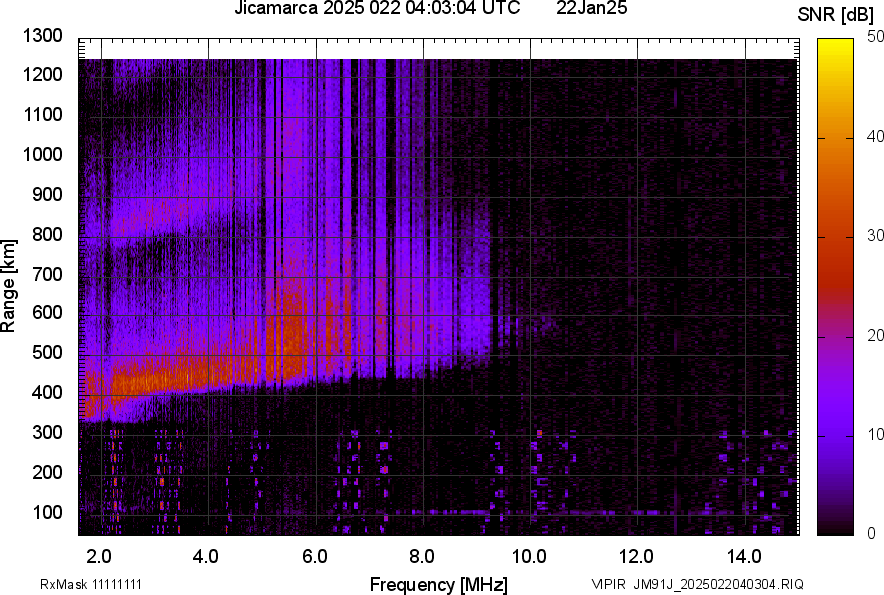Click the Frequency [MHz] axis label
Image resolution: width=884 pixels, height=595 pixels.
(x=441, y=580)
